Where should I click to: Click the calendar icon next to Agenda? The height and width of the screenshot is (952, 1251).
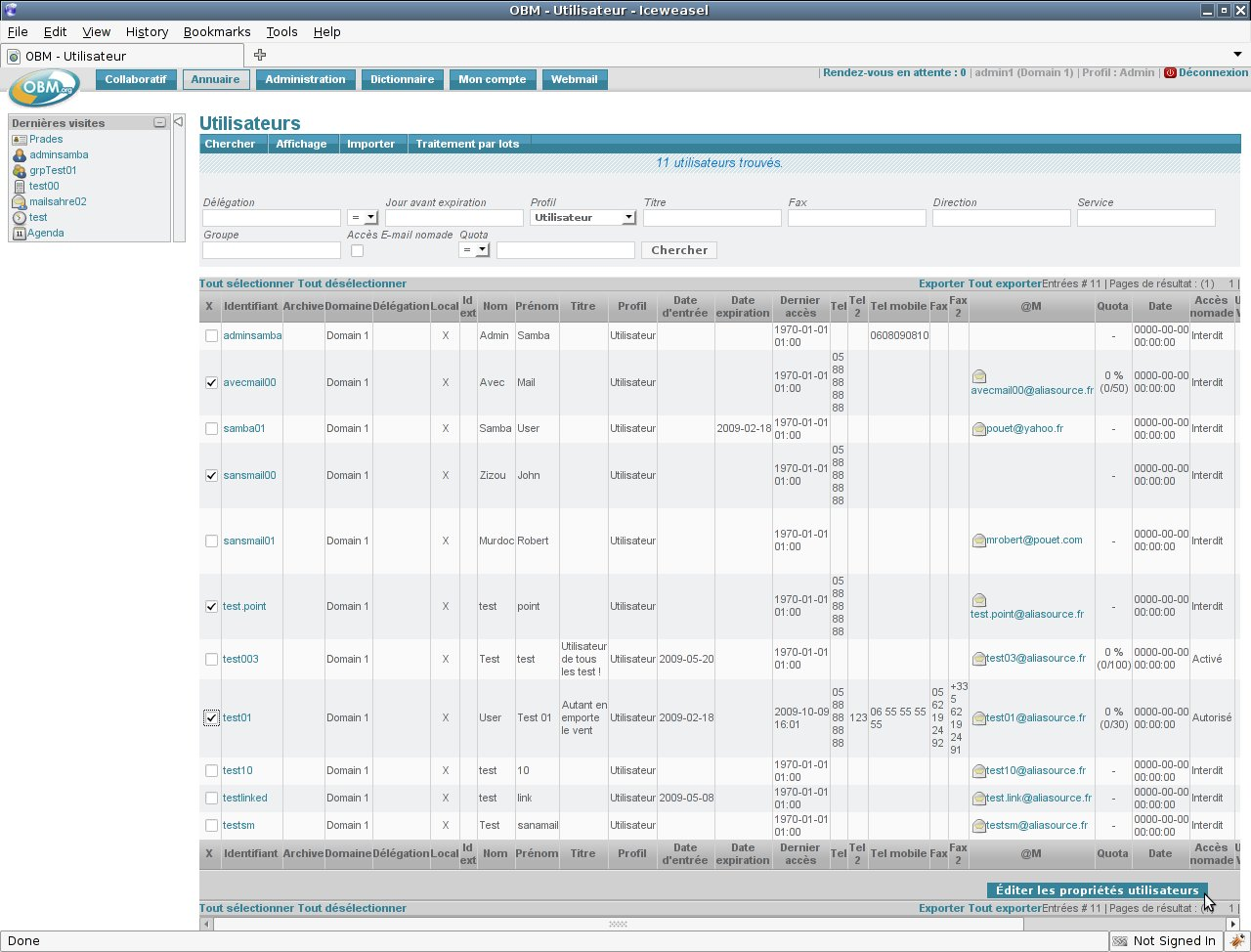pyautogui.click(x=20, y=234)
